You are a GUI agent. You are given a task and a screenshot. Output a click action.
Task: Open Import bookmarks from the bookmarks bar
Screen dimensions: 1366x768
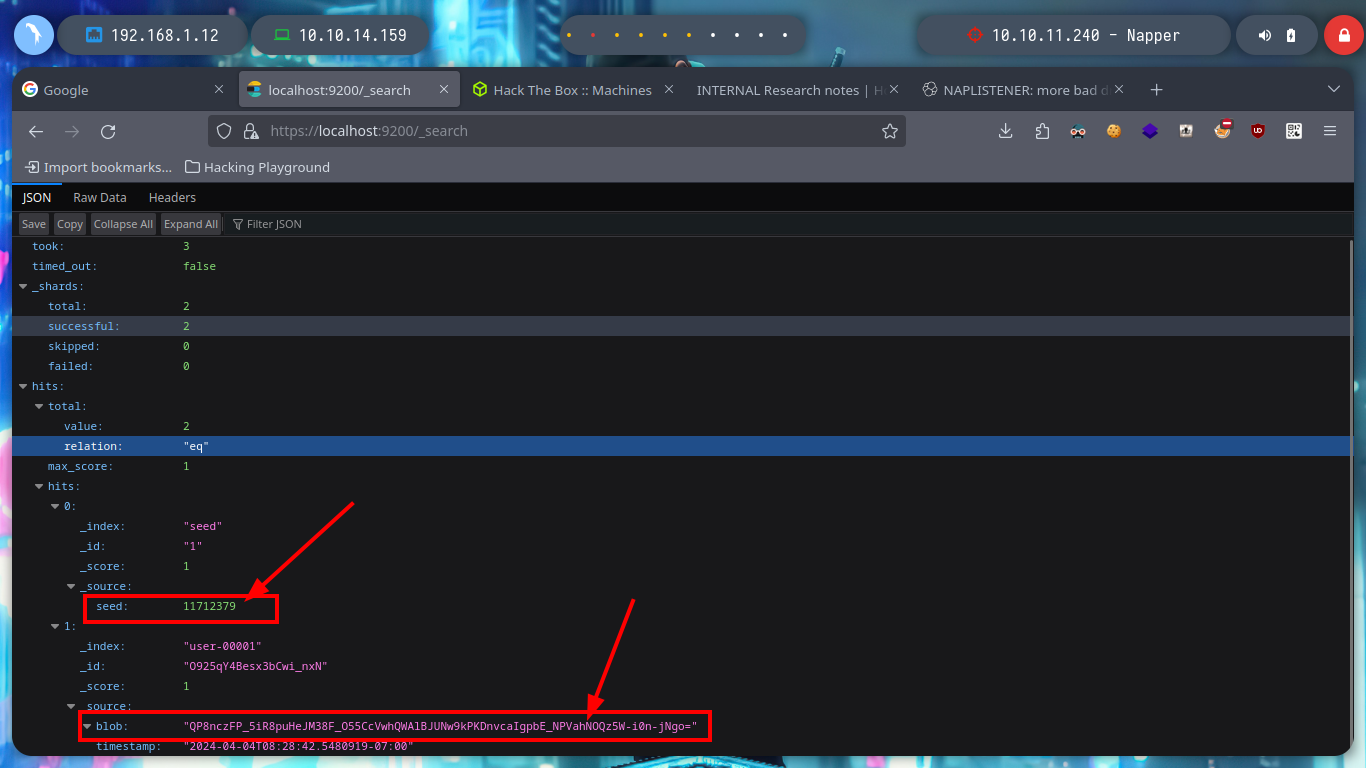[98, 167]
